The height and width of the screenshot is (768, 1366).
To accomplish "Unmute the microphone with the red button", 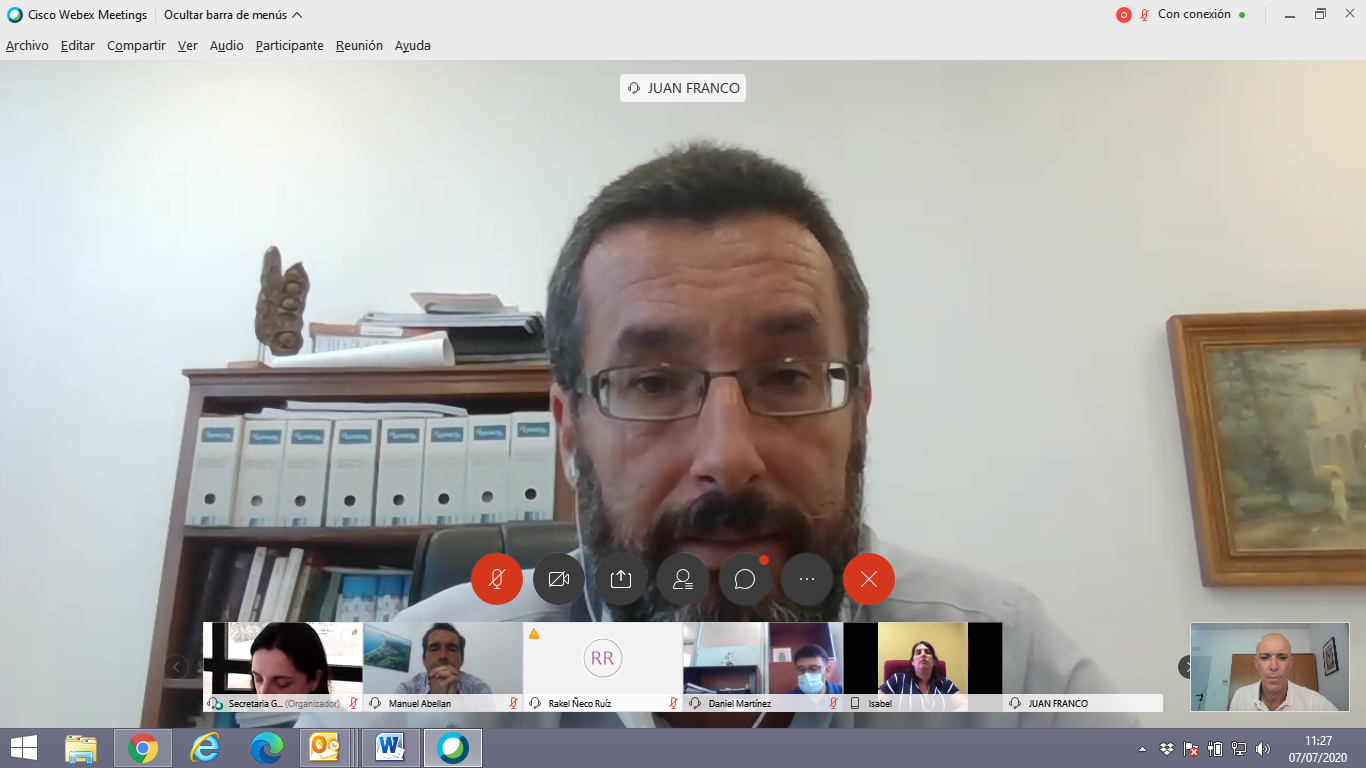I will click(x=497, y=579).
